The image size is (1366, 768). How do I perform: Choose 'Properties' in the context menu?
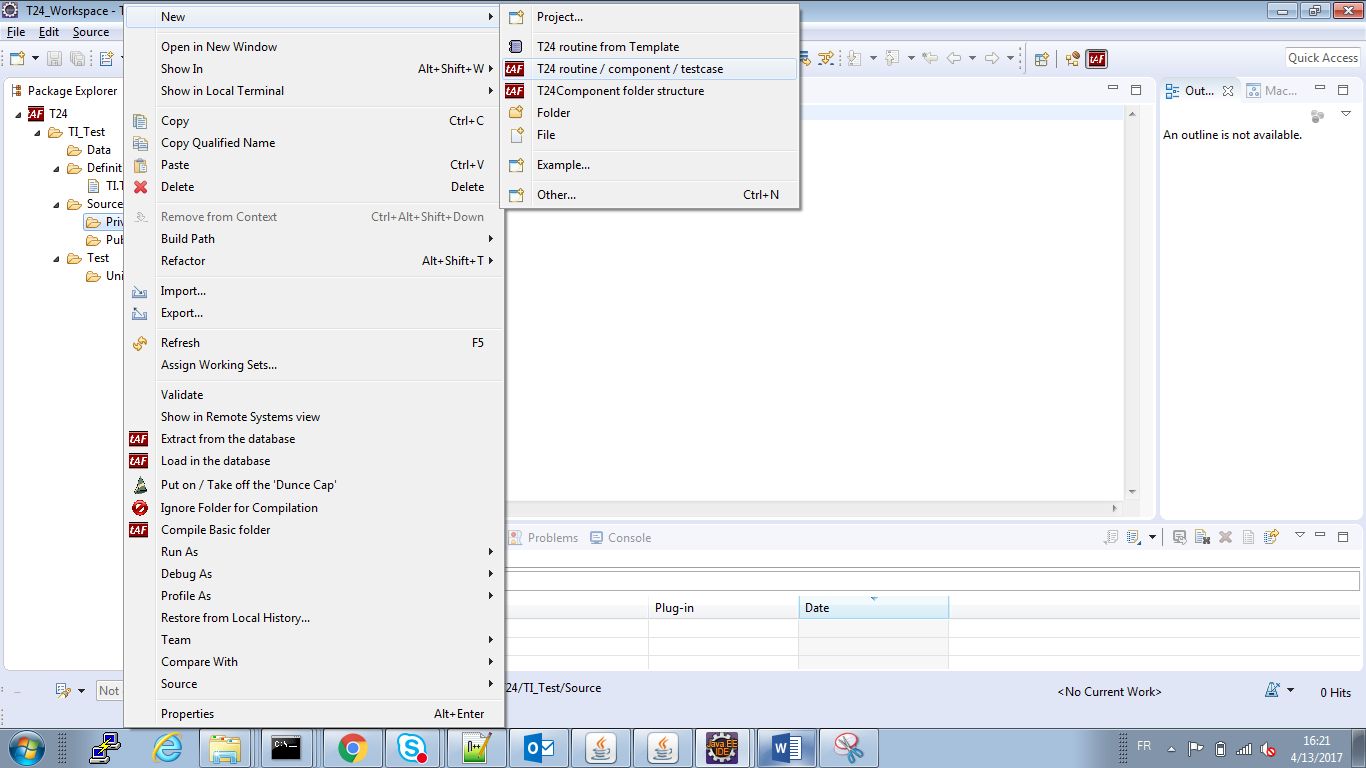(x=187, y=714)
